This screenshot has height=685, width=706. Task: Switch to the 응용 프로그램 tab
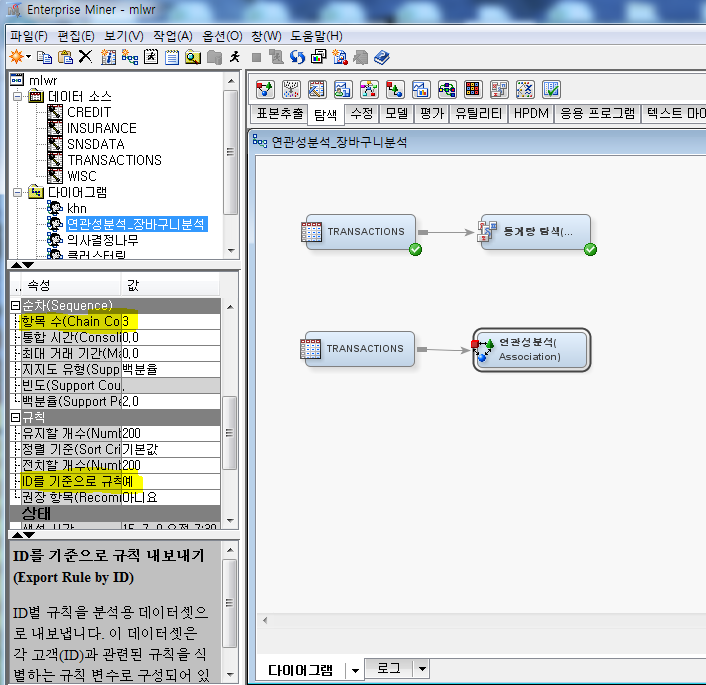(597, 113)
